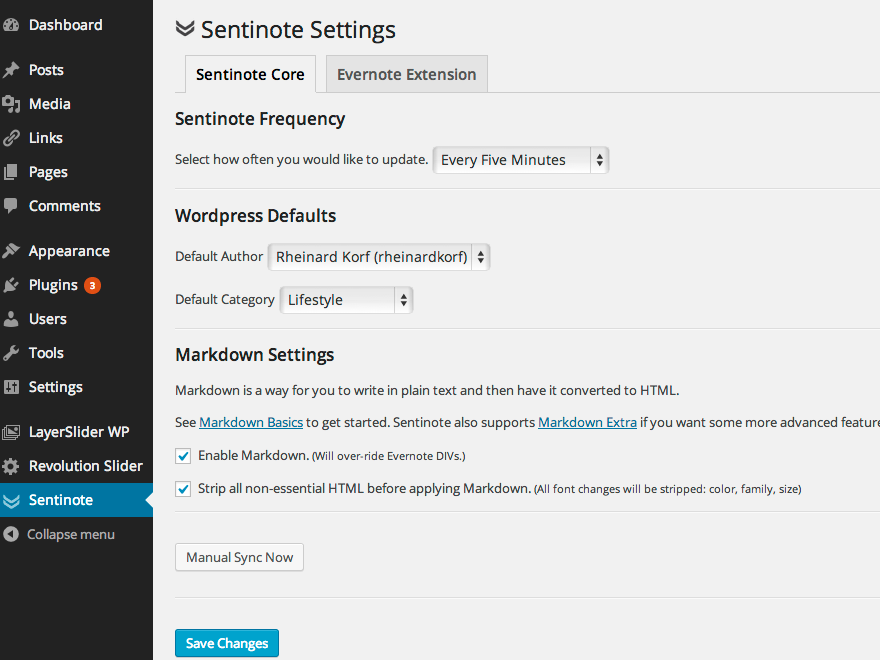Click the Sentinote chevron icon in sidebar

(11, 501)
